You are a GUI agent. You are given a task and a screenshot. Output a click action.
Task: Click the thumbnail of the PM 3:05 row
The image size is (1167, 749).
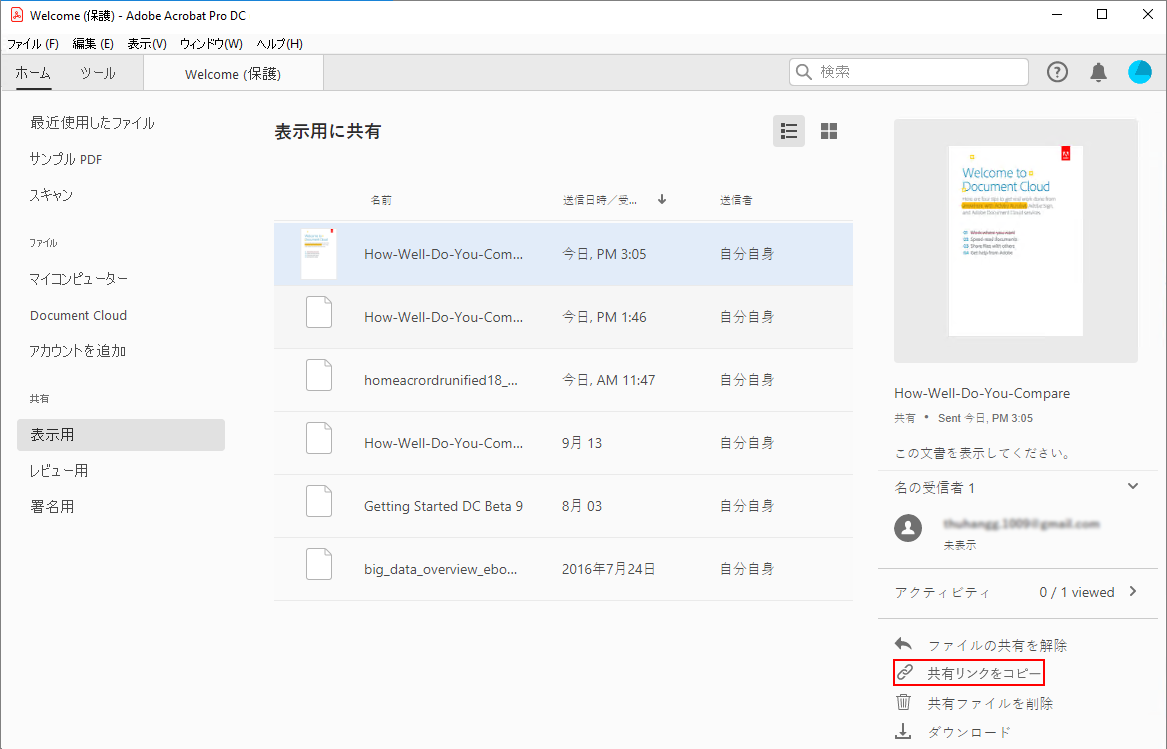click(319, 254)
